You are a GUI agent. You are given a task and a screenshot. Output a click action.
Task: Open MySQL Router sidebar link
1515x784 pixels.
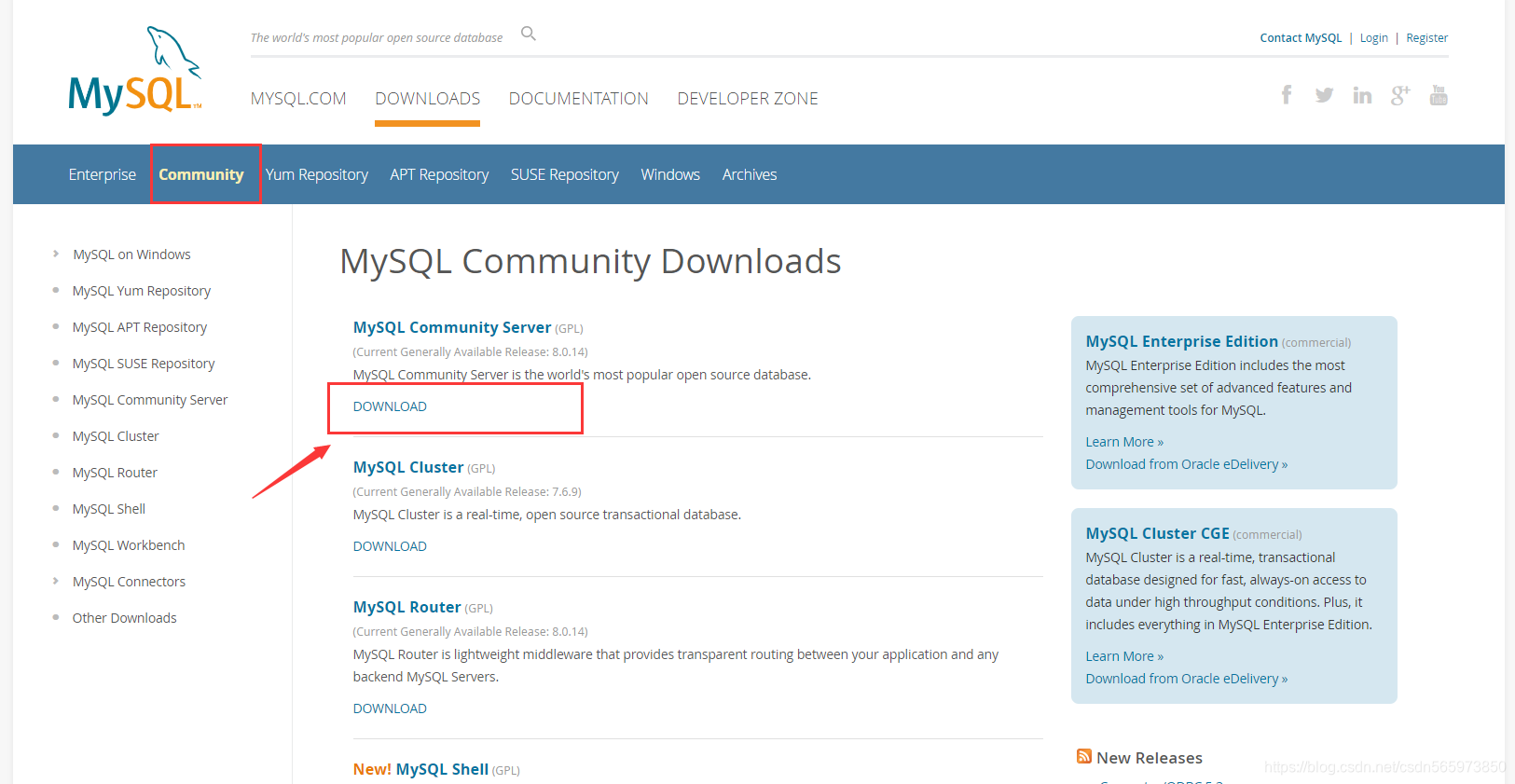[115, 473]
